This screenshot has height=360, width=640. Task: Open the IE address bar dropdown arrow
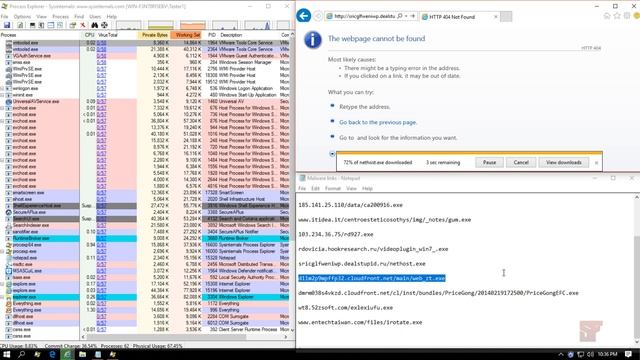tap(406, 16)
